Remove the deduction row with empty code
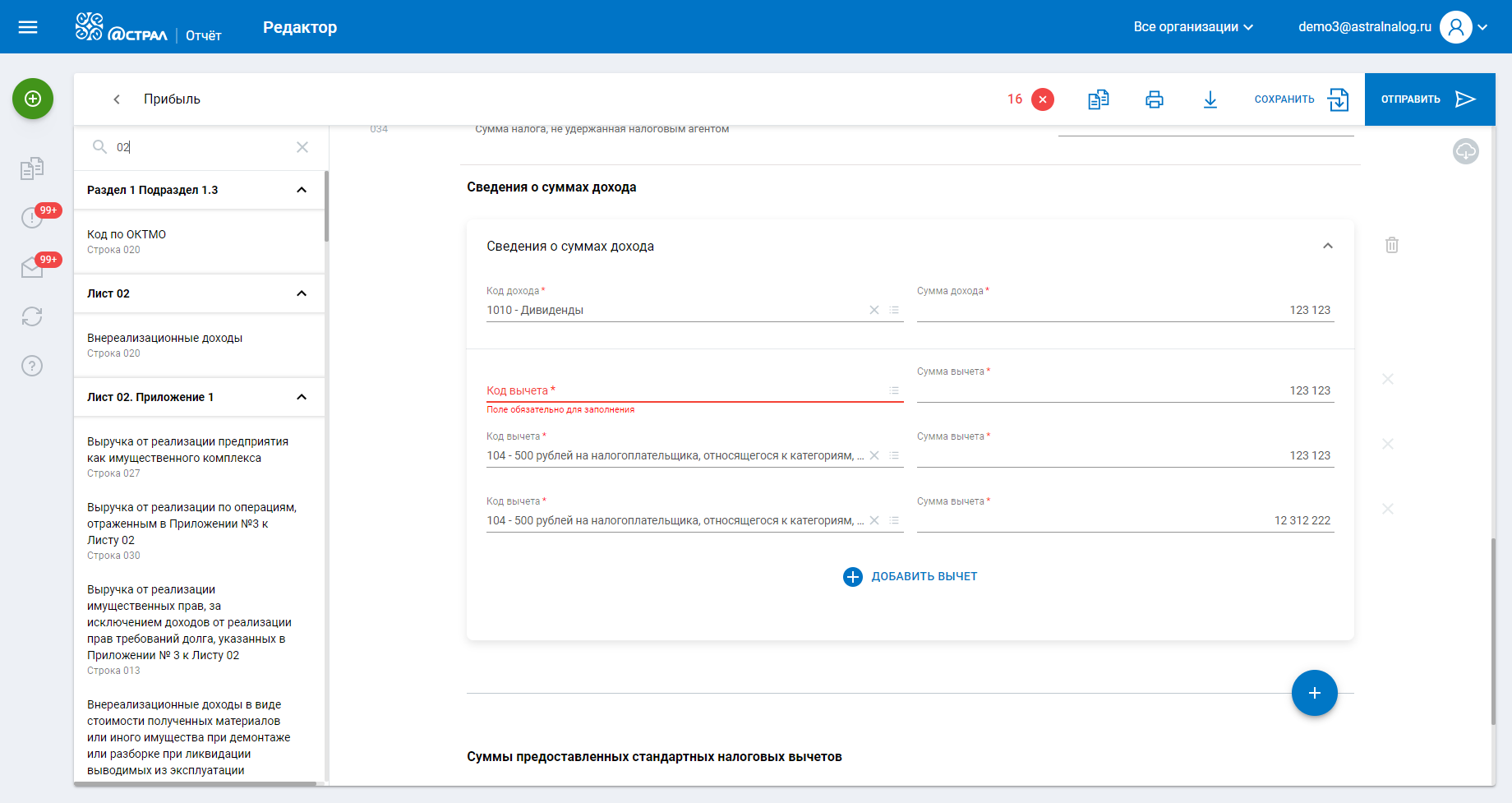The image size is (1512, 803). (x=1388, y=379)
